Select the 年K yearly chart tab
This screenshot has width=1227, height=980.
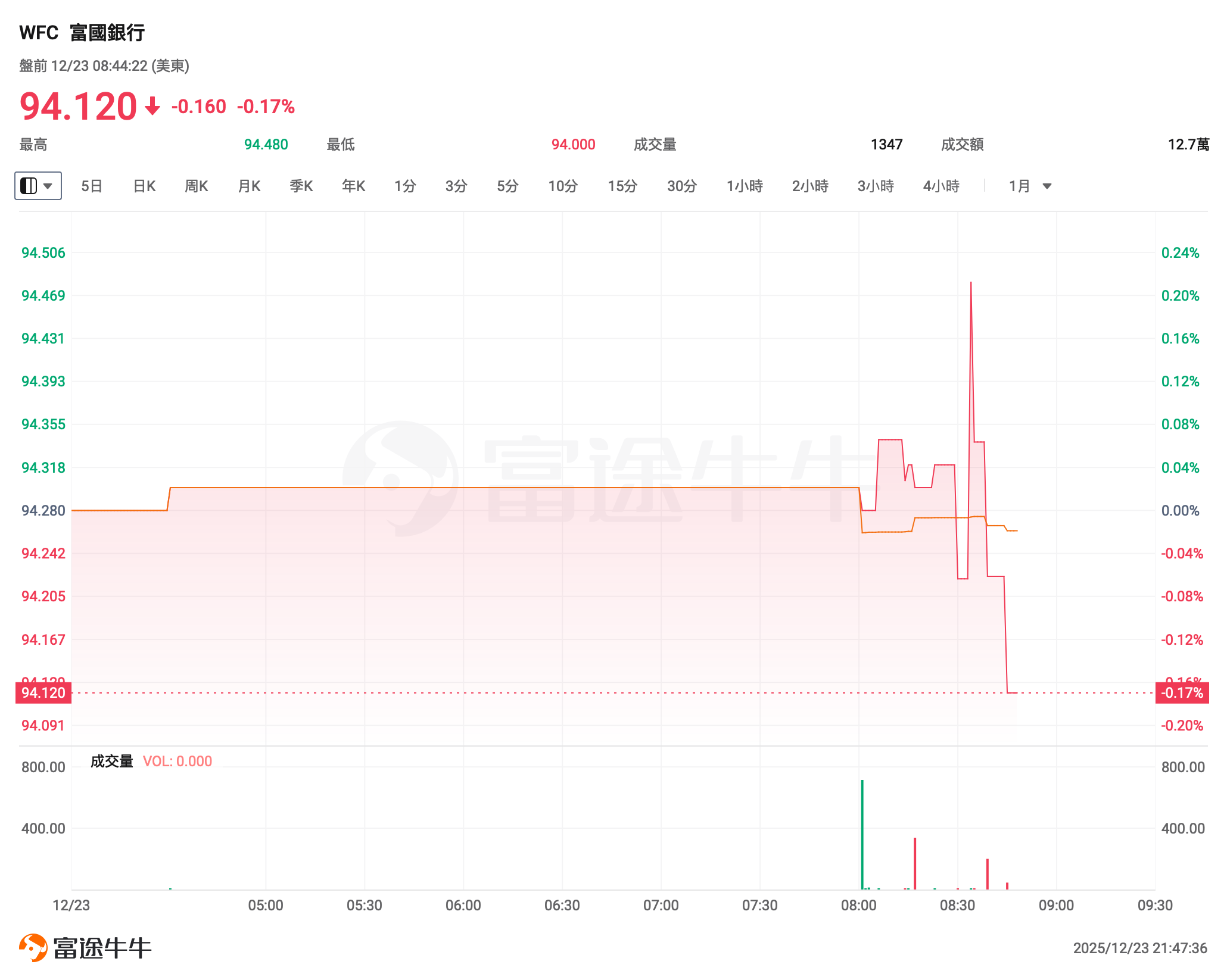353,186
